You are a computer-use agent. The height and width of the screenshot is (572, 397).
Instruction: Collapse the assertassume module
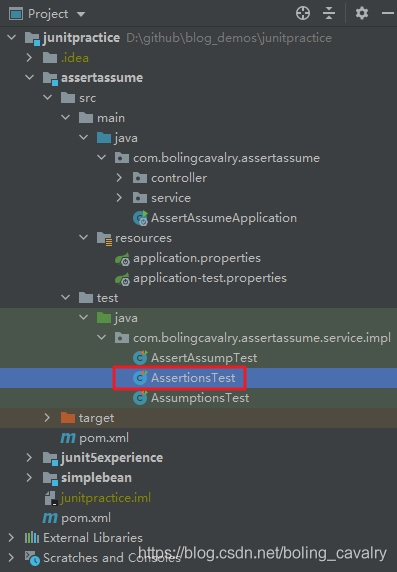30,77
